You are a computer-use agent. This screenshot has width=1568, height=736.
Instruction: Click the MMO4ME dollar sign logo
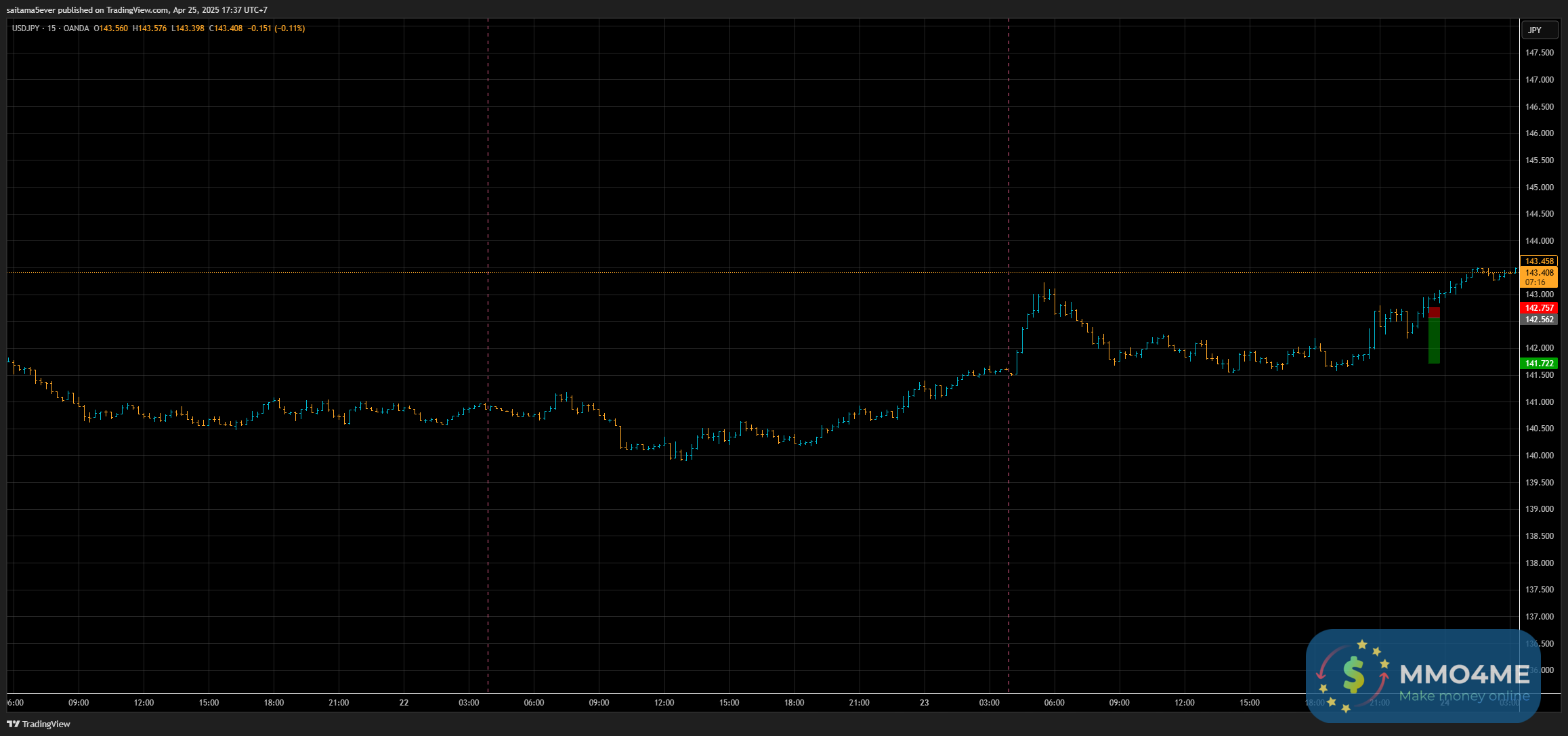[1353, 675]
